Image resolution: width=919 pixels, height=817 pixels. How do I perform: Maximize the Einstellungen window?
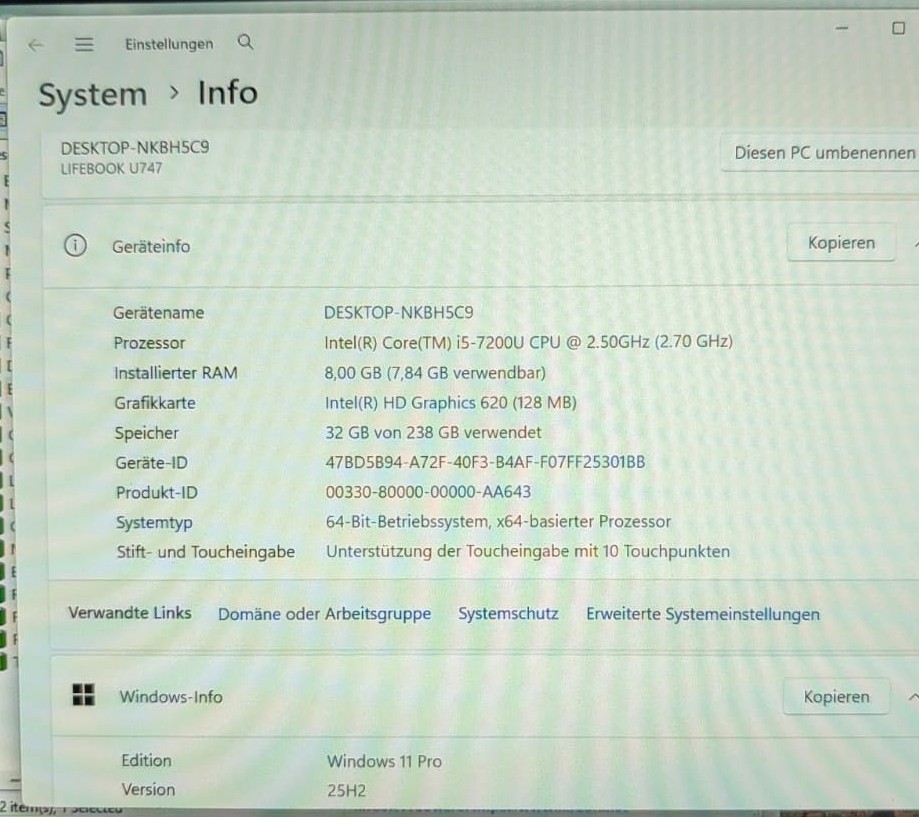[x=898, y=28]
